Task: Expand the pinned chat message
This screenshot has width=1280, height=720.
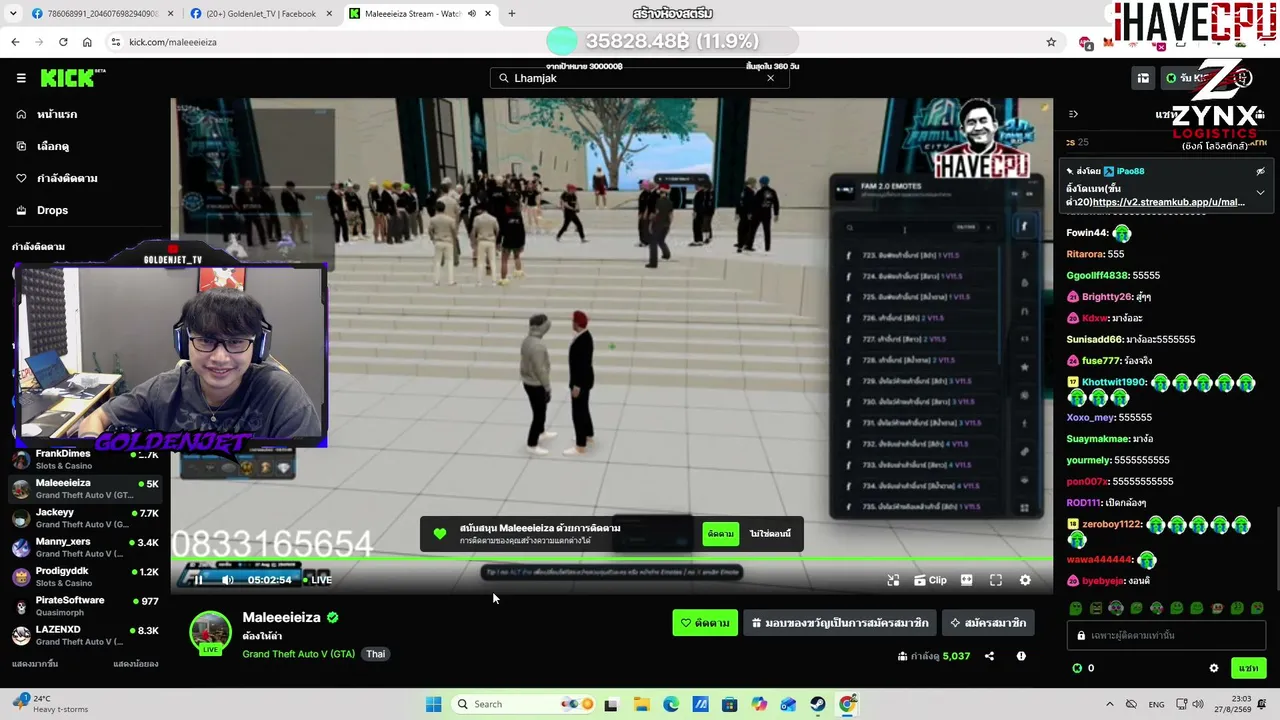Action: tap(1260, 192)
